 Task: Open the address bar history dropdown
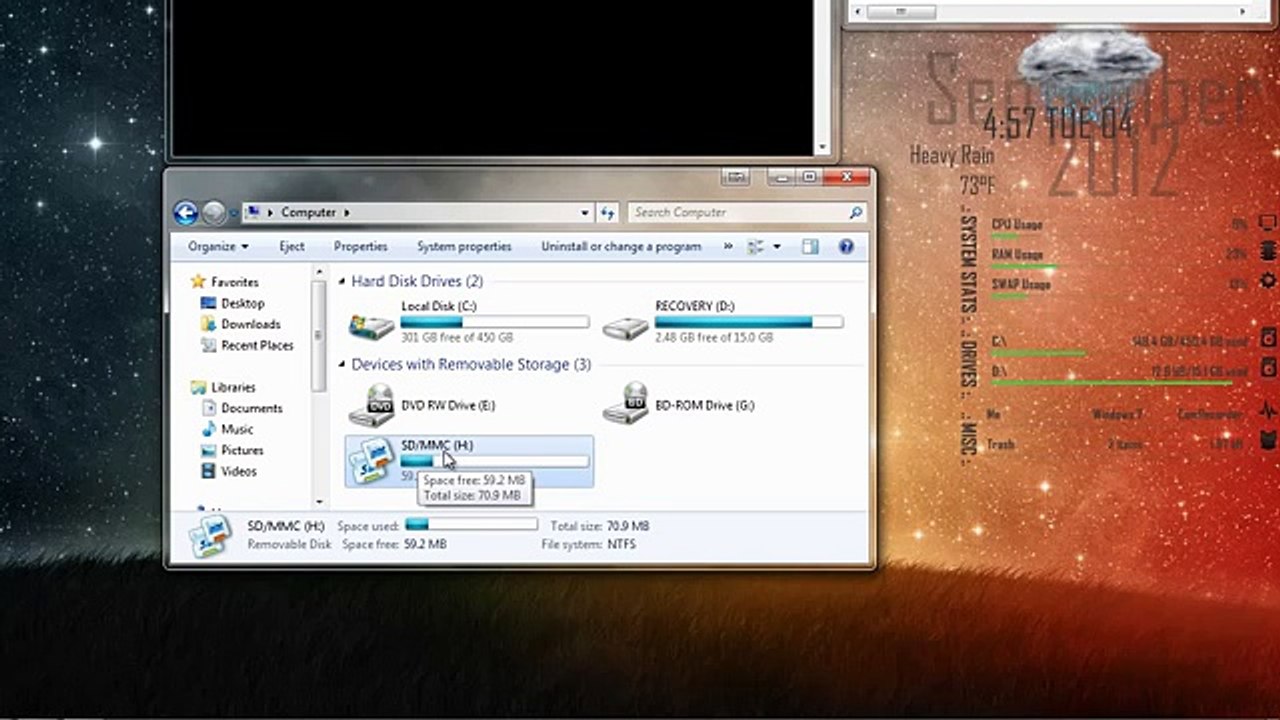(585, 212)
